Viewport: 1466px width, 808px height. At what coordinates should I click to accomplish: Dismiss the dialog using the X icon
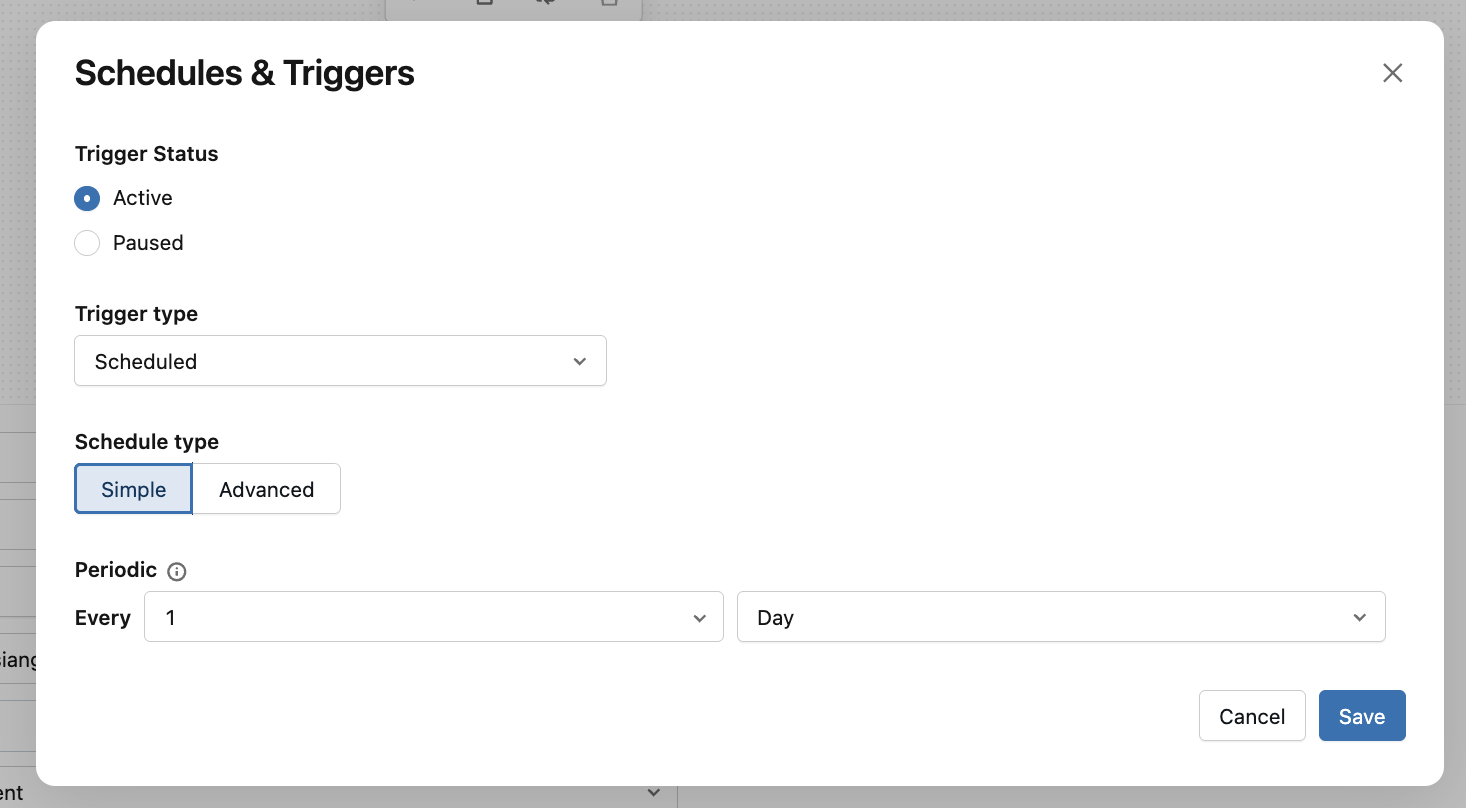(1392, 72)
